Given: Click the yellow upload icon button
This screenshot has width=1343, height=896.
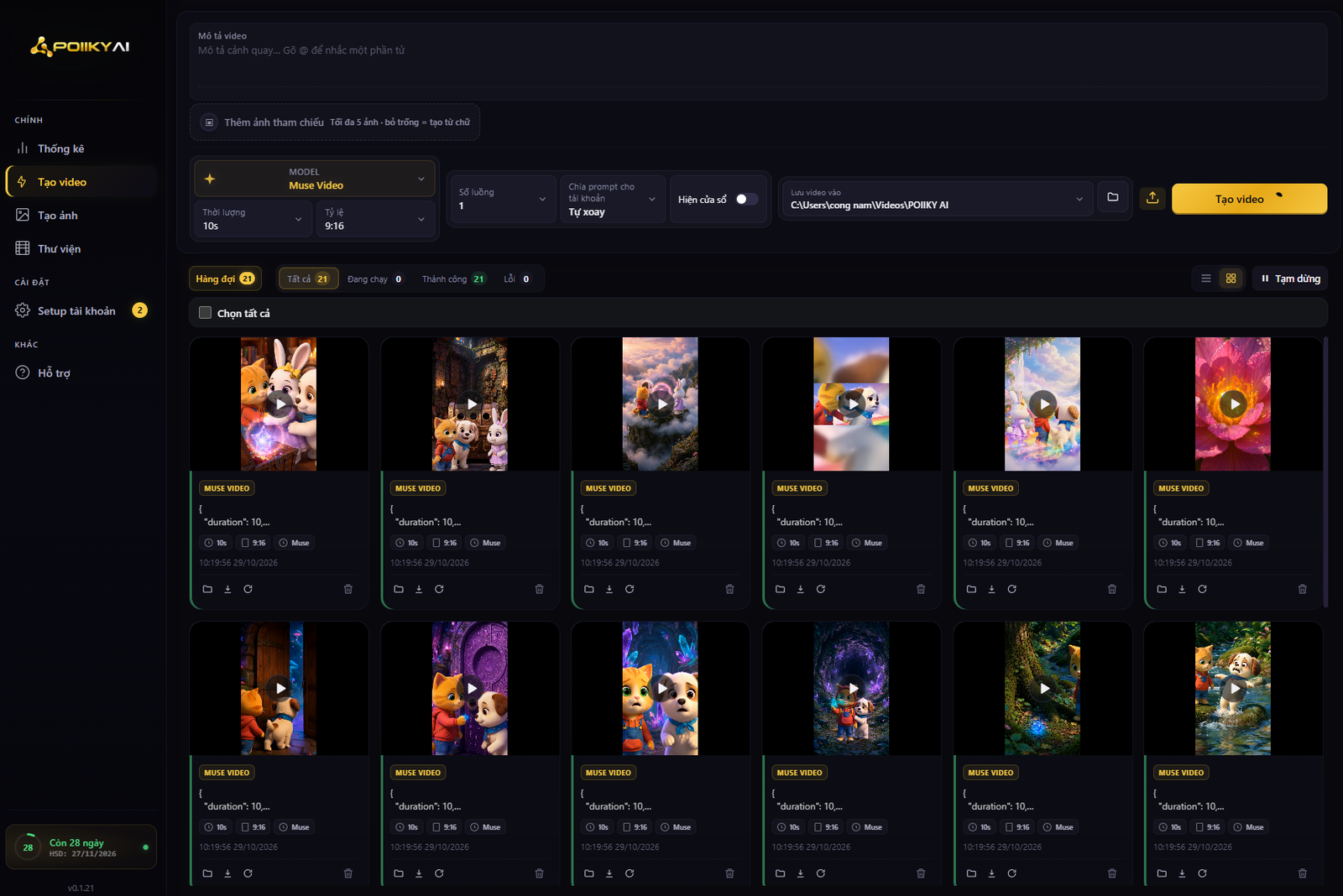Looking at the screenshot, I should (1152, 197).
